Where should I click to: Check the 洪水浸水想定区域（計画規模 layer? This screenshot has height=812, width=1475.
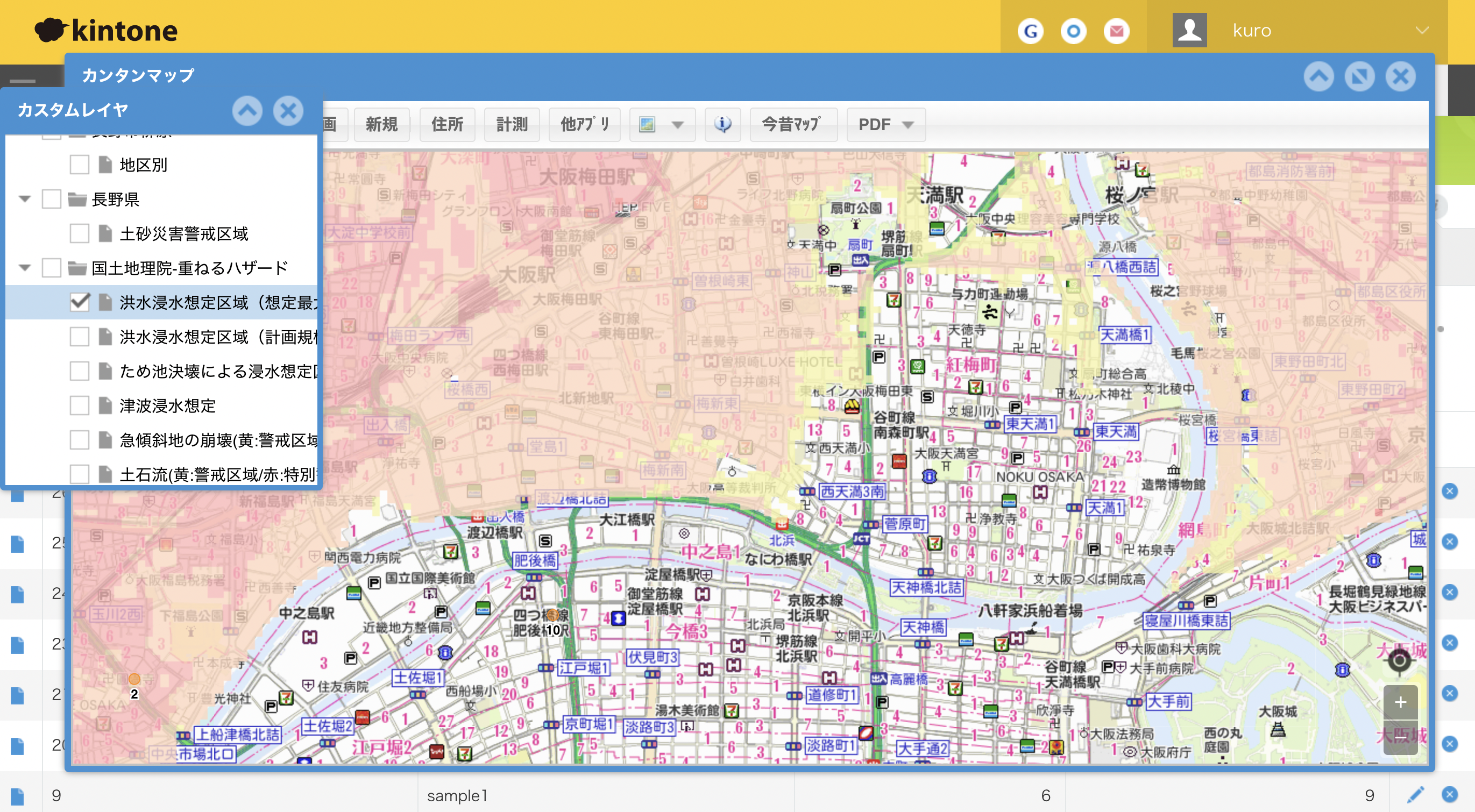pos(79,337)
